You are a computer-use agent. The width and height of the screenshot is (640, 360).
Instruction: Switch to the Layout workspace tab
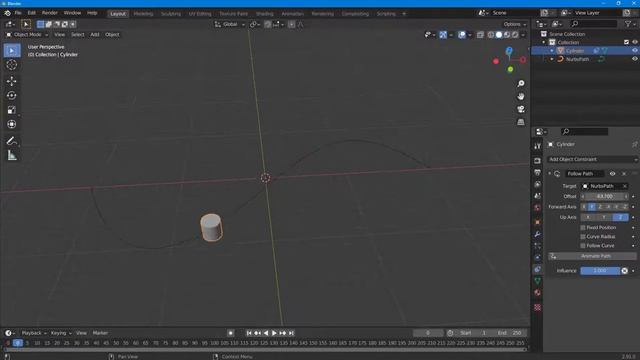coord(118,13)
